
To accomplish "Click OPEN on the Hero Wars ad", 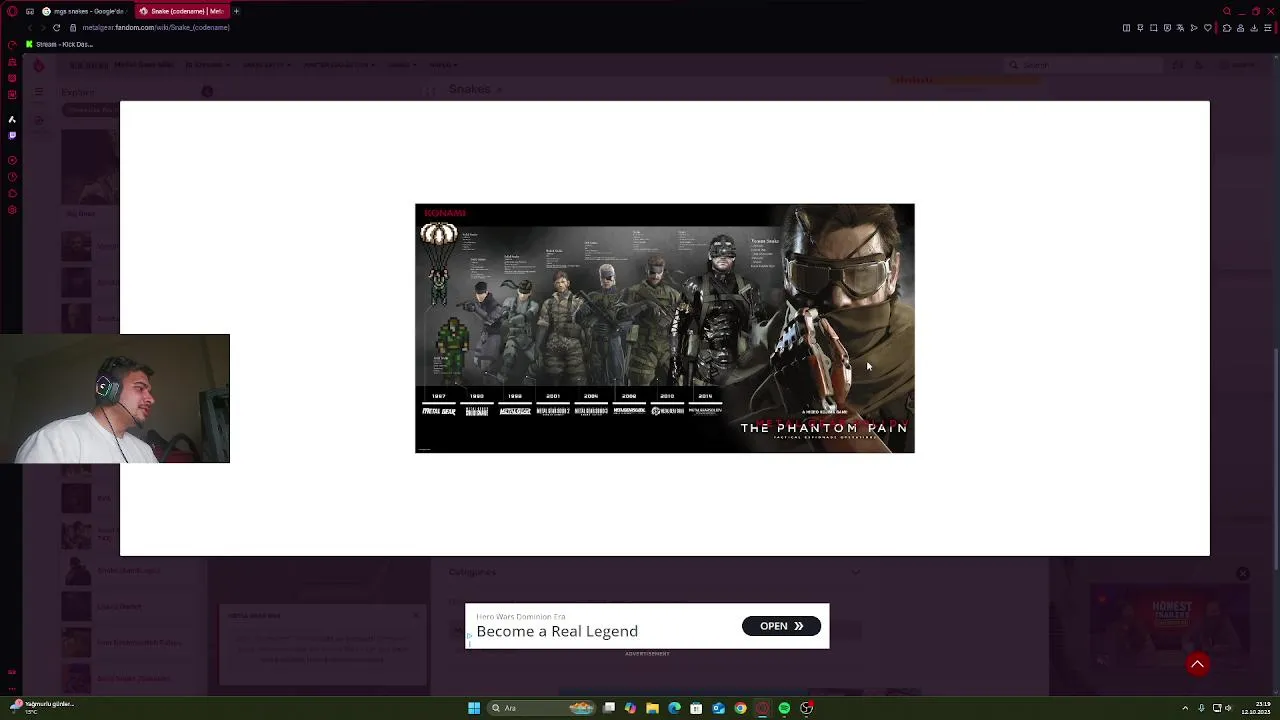I will coord(781,626).
